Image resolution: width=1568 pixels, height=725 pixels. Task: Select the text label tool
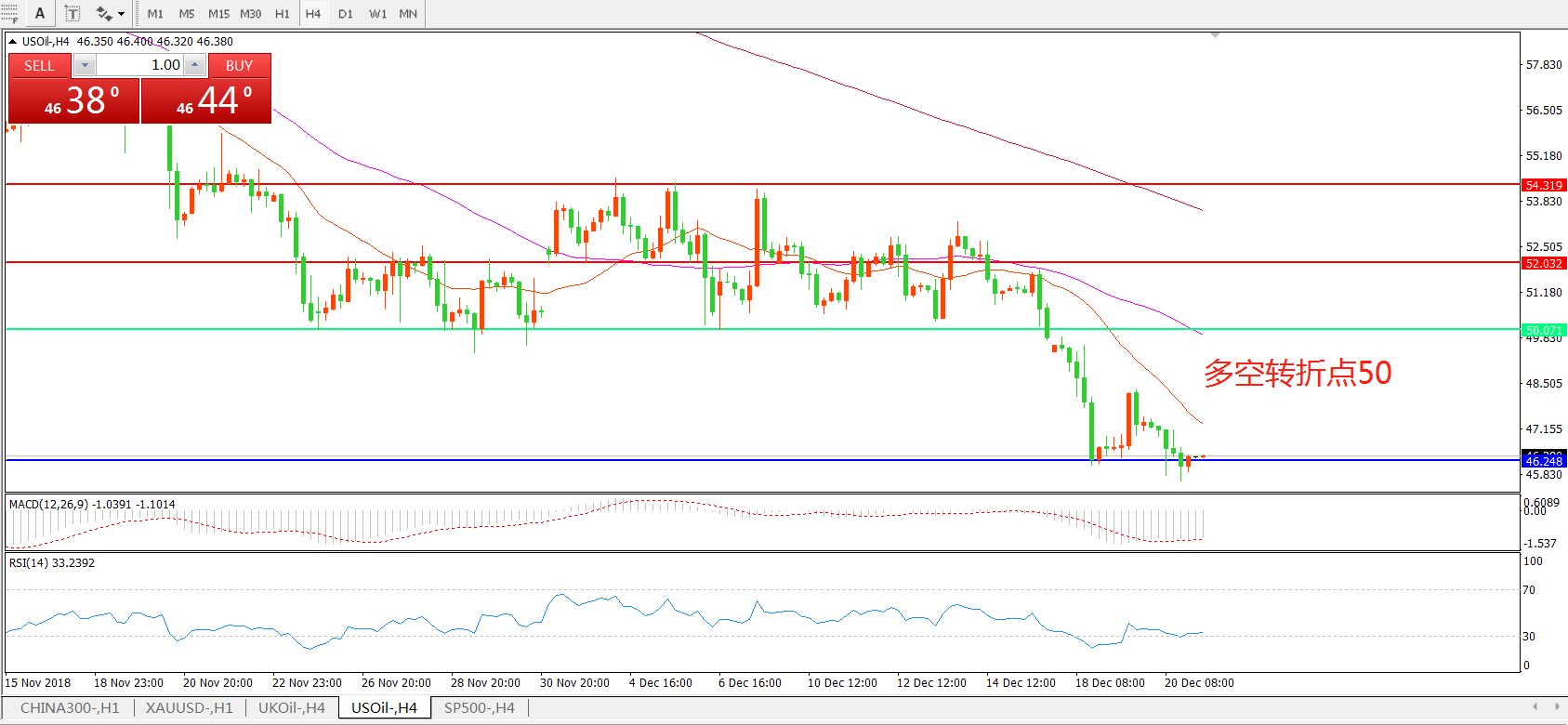coord(72,14)
